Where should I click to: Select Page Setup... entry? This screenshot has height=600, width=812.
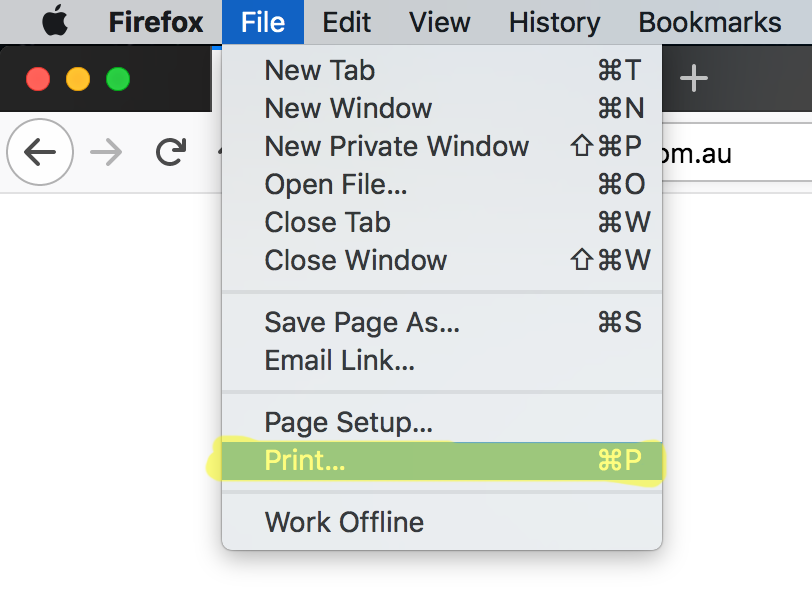(442, 422)
